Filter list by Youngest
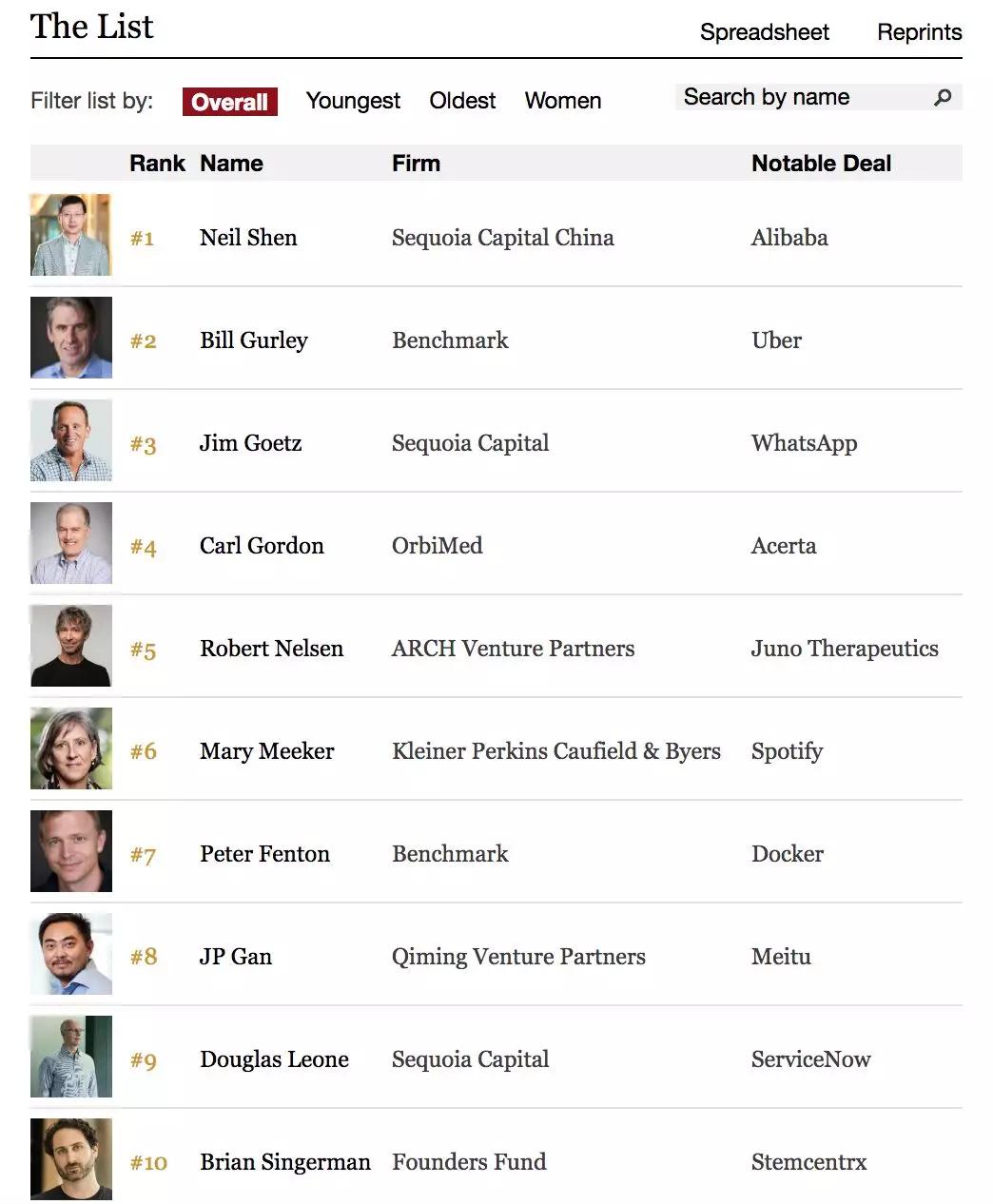993x1204 pixels. pyautogui.click(x=353, y=101)
